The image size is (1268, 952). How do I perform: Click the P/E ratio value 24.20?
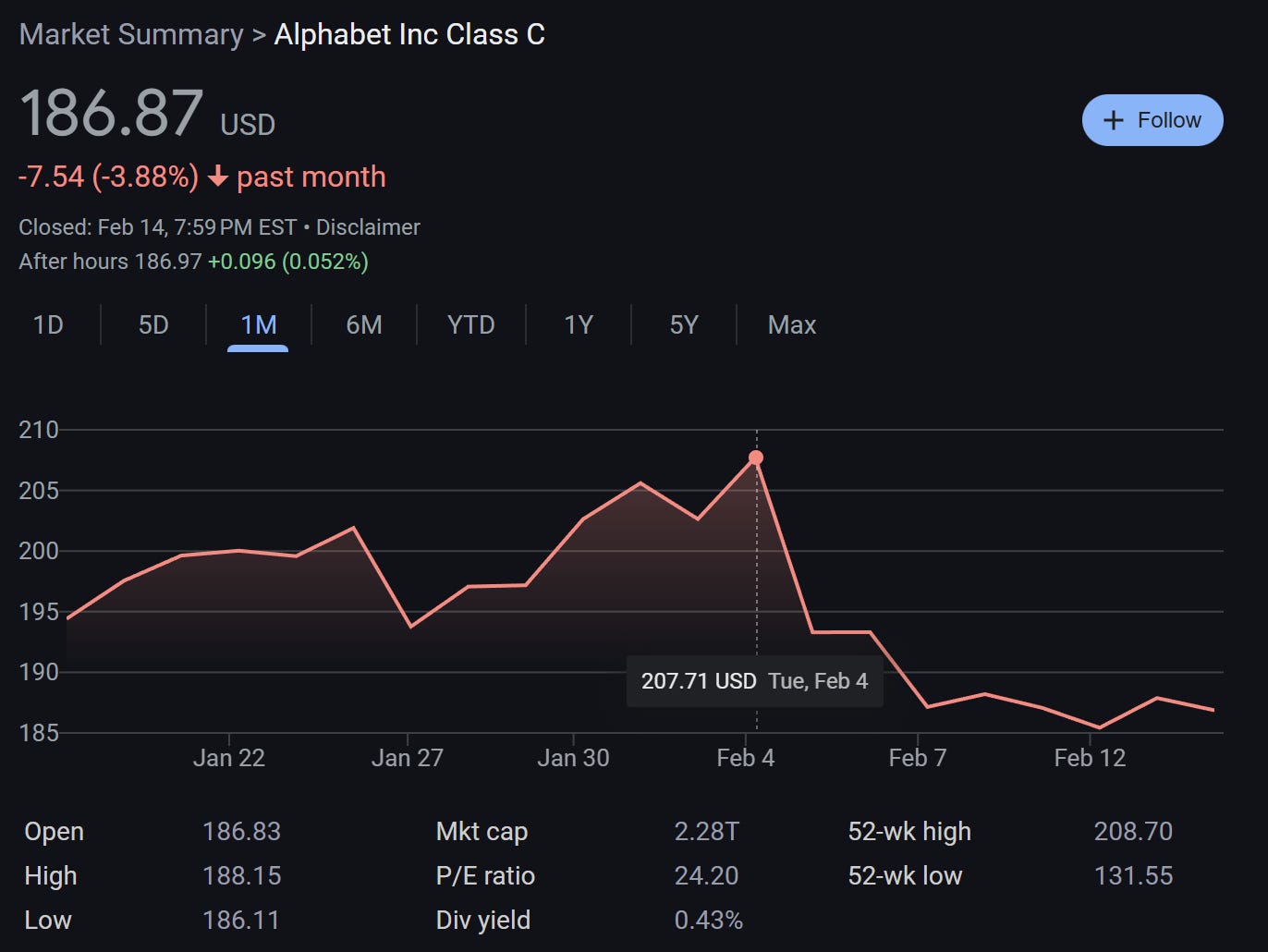pyautogui.click(x=707, y=876)
